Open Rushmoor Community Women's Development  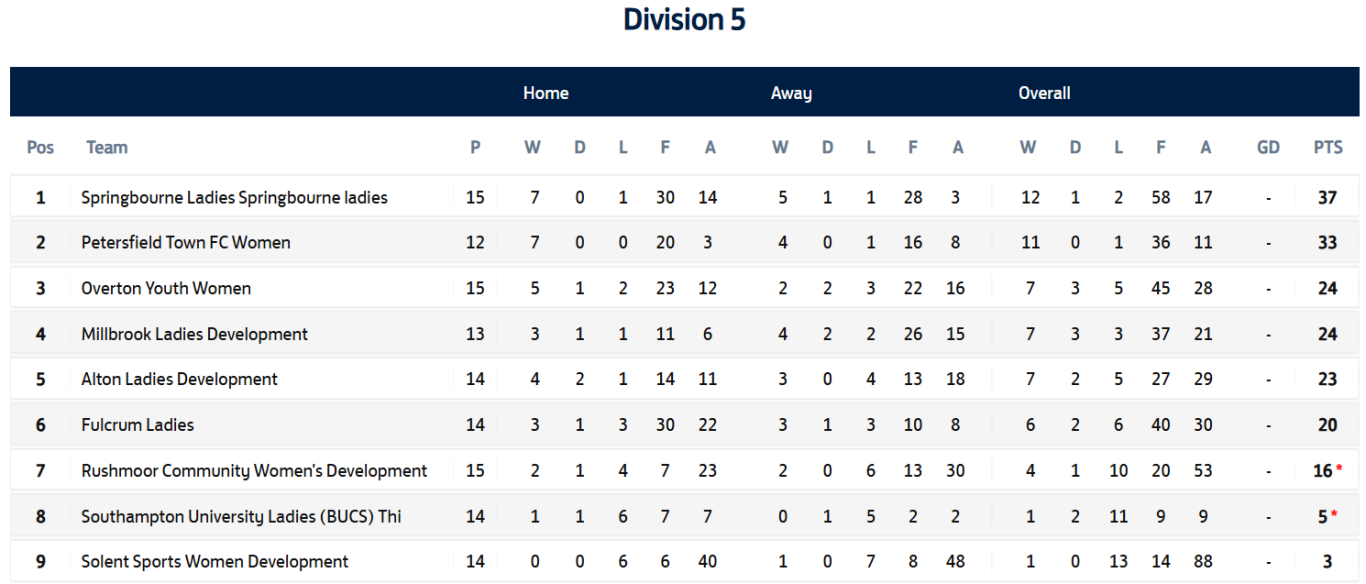click(254, 471)
